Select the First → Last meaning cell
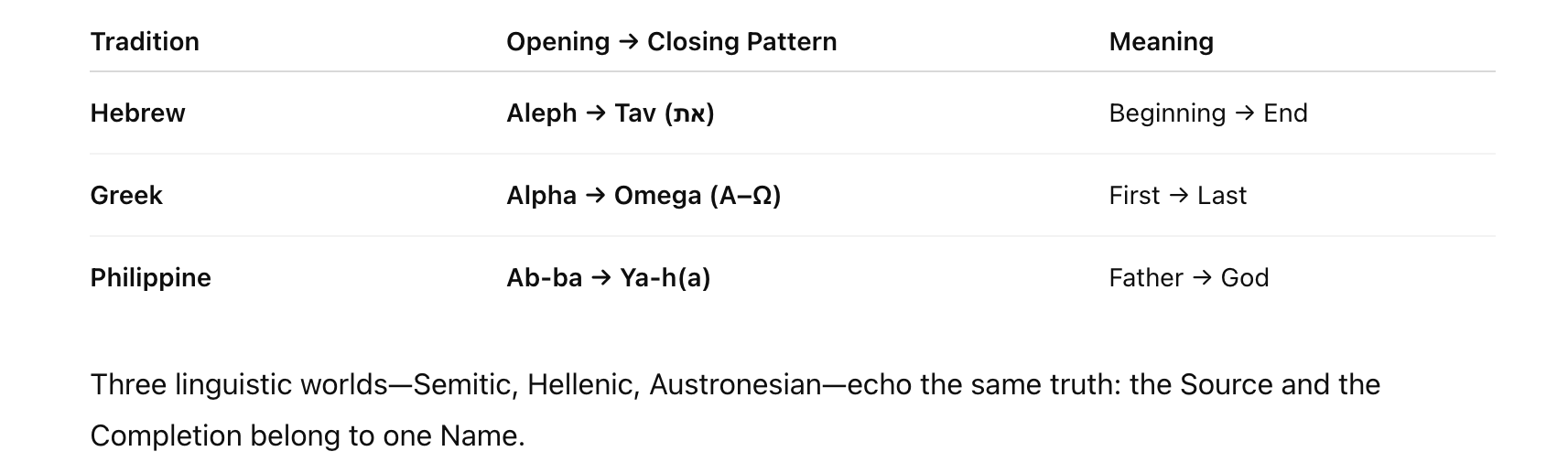 (x=1177, y=196)
